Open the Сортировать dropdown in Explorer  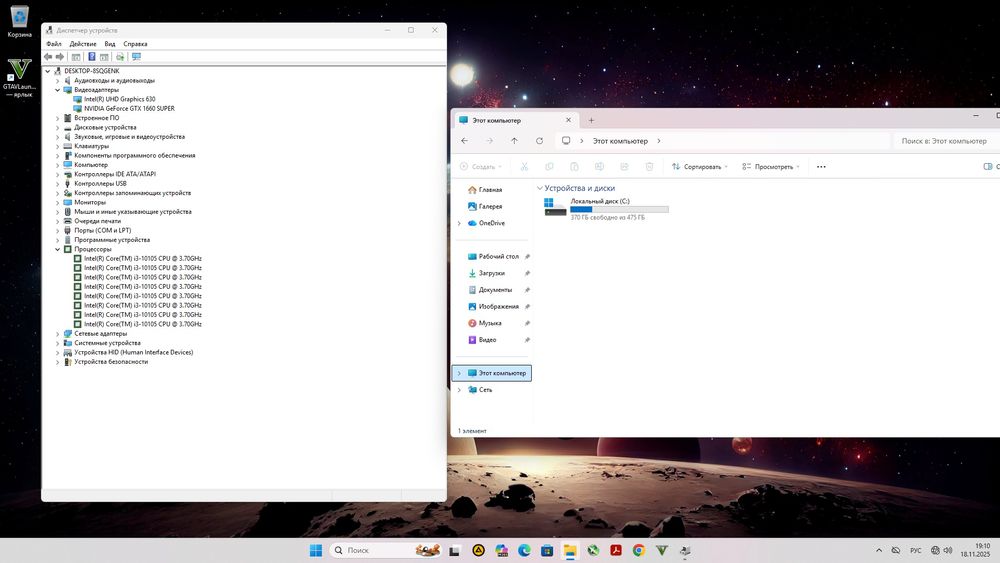coord(700,167)
